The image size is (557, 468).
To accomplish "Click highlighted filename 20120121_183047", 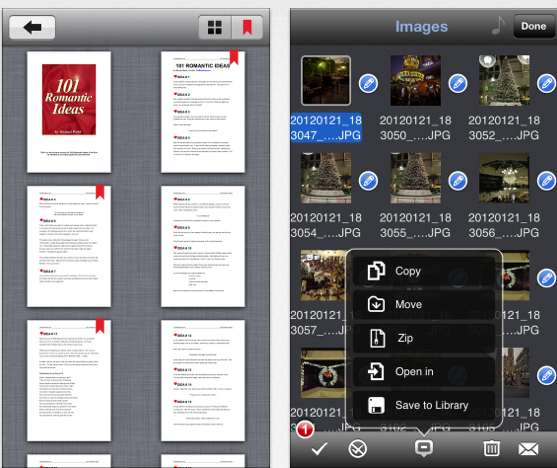I will tap(326, 128).
